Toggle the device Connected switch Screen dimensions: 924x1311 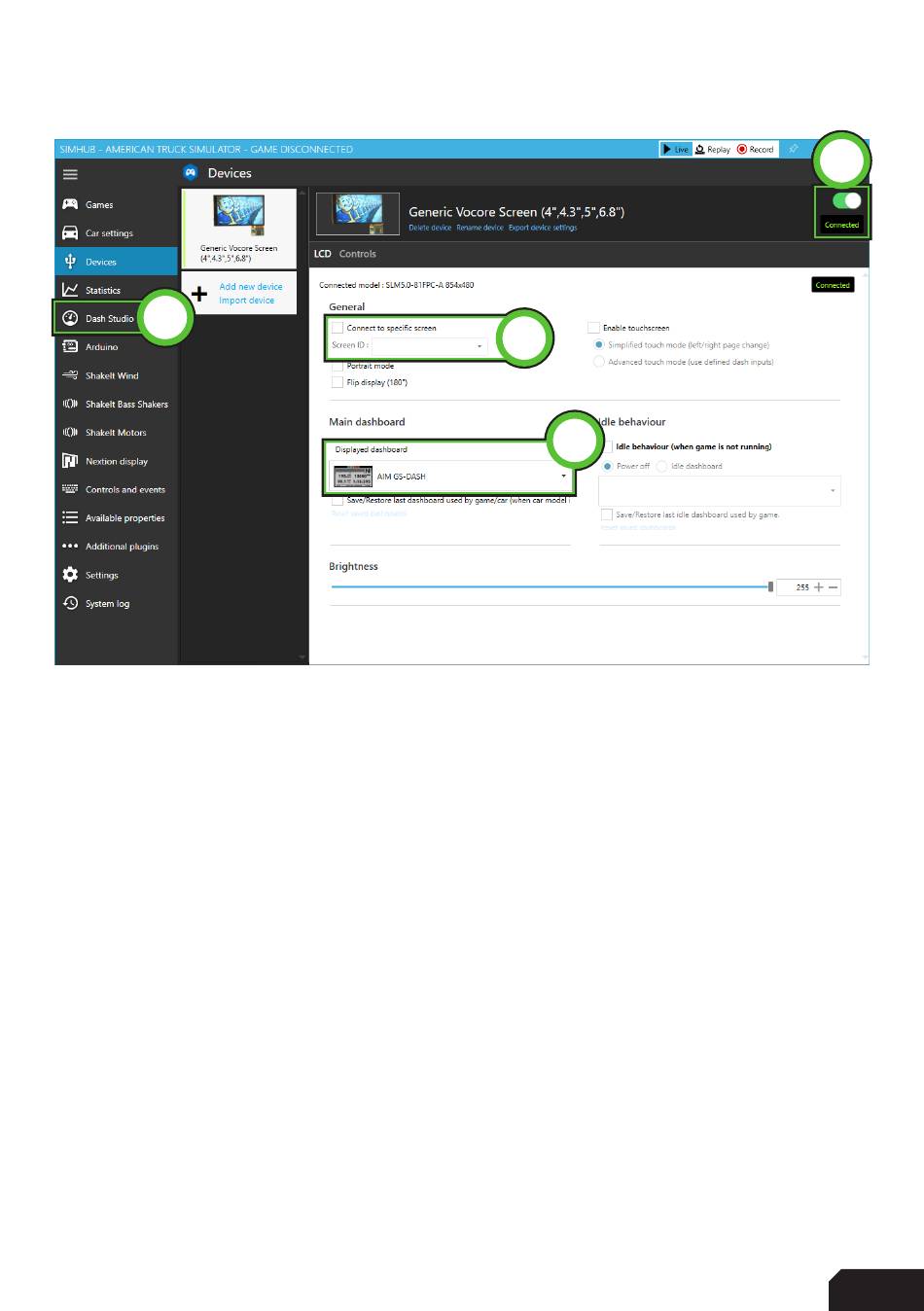tap(847, 201)
